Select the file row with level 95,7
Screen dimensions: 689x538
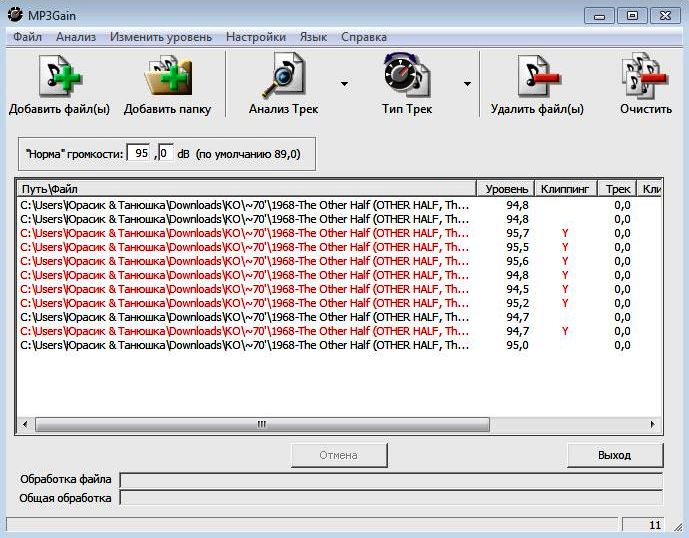click(x=245, y=233)
